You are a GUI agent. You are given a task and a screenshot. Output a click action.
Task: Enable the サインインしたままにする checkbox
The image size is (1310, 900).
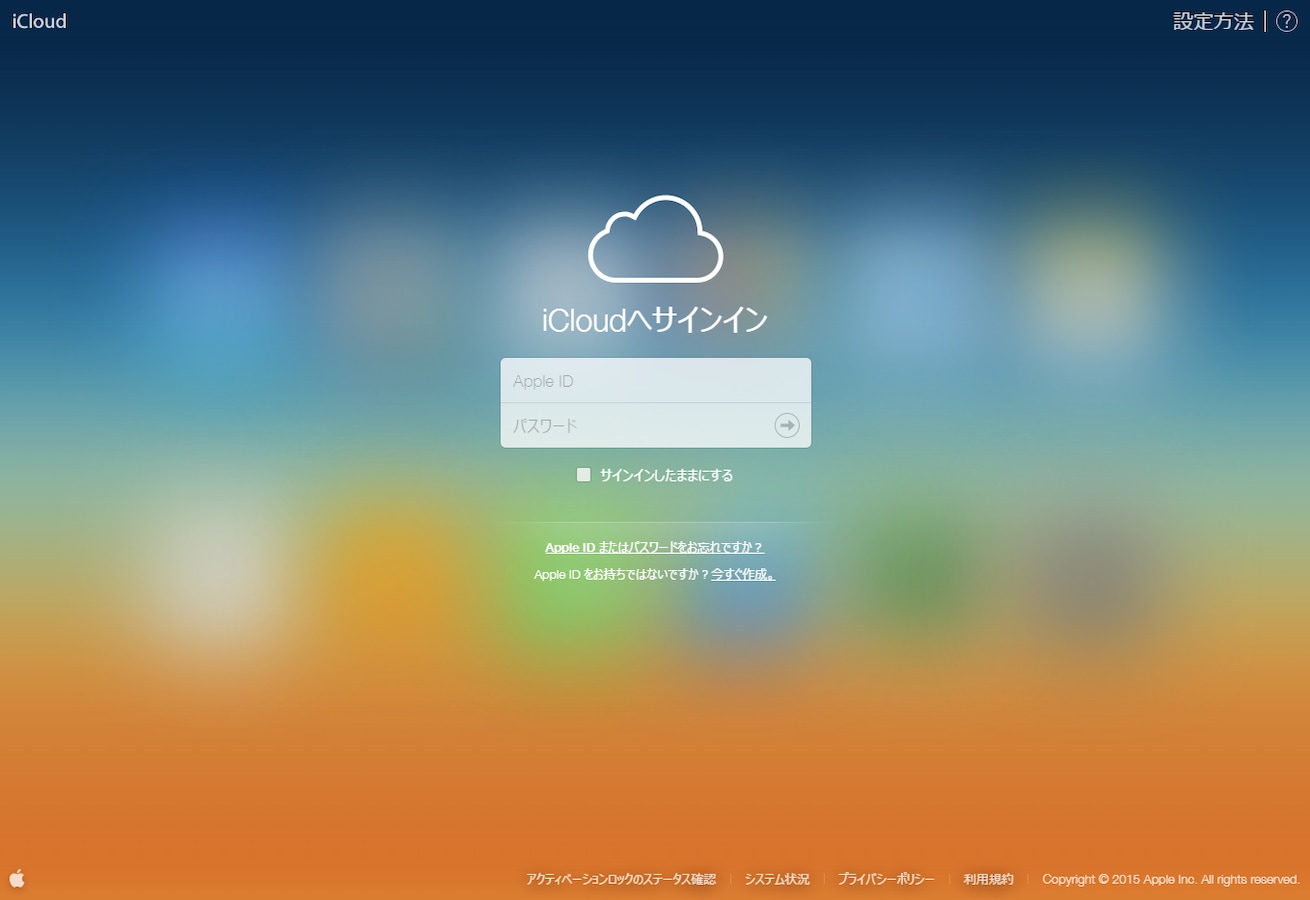[x=584, y=475]
